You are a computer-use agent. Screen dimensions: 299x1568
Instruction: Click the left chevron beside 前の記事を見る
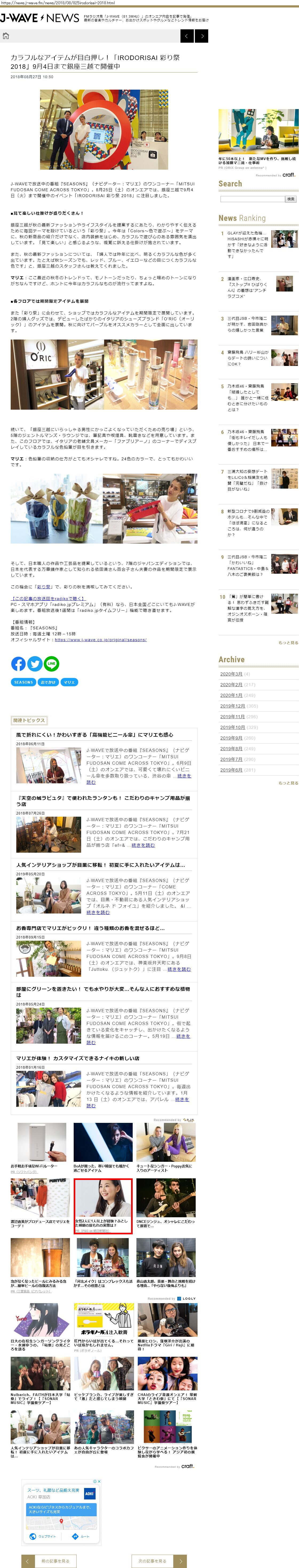click(x=27, y=1561)
